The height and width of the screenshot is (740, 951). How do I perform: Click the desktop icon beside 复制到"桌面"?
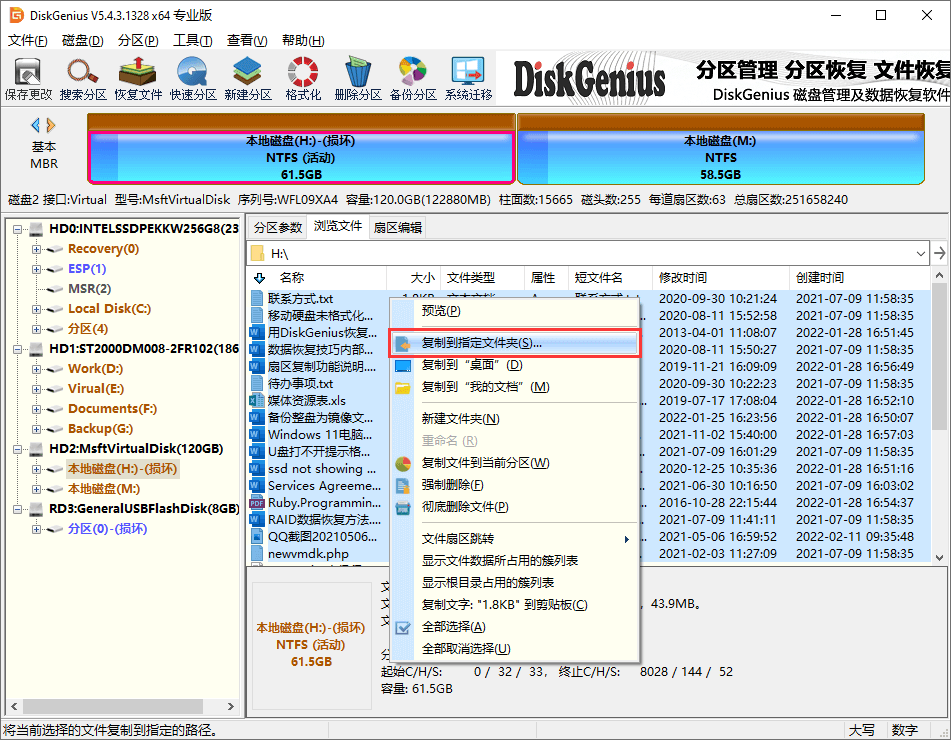pyautogui.click(x=403, y=366)
